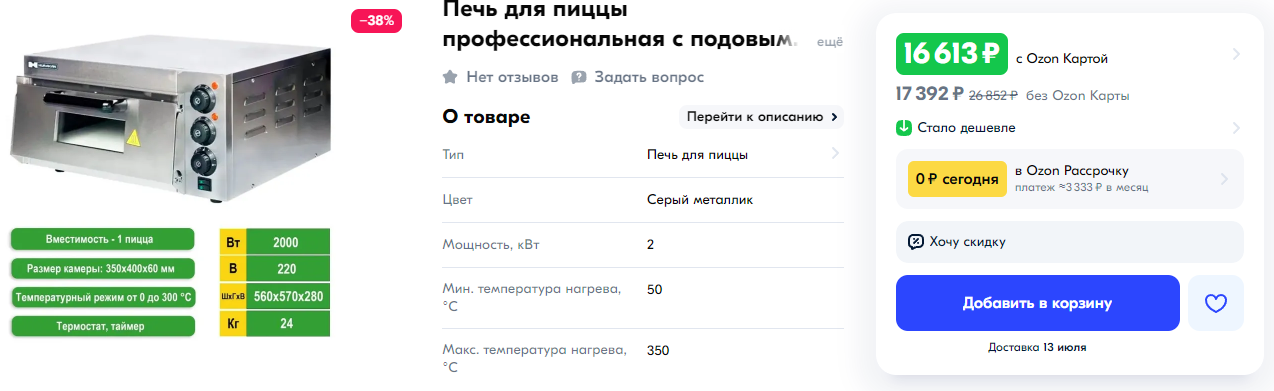The width and height of the screenshot is (1274, 391).
Task: Open the Печь для пиццы type chevron
Action: click(835, 154)
